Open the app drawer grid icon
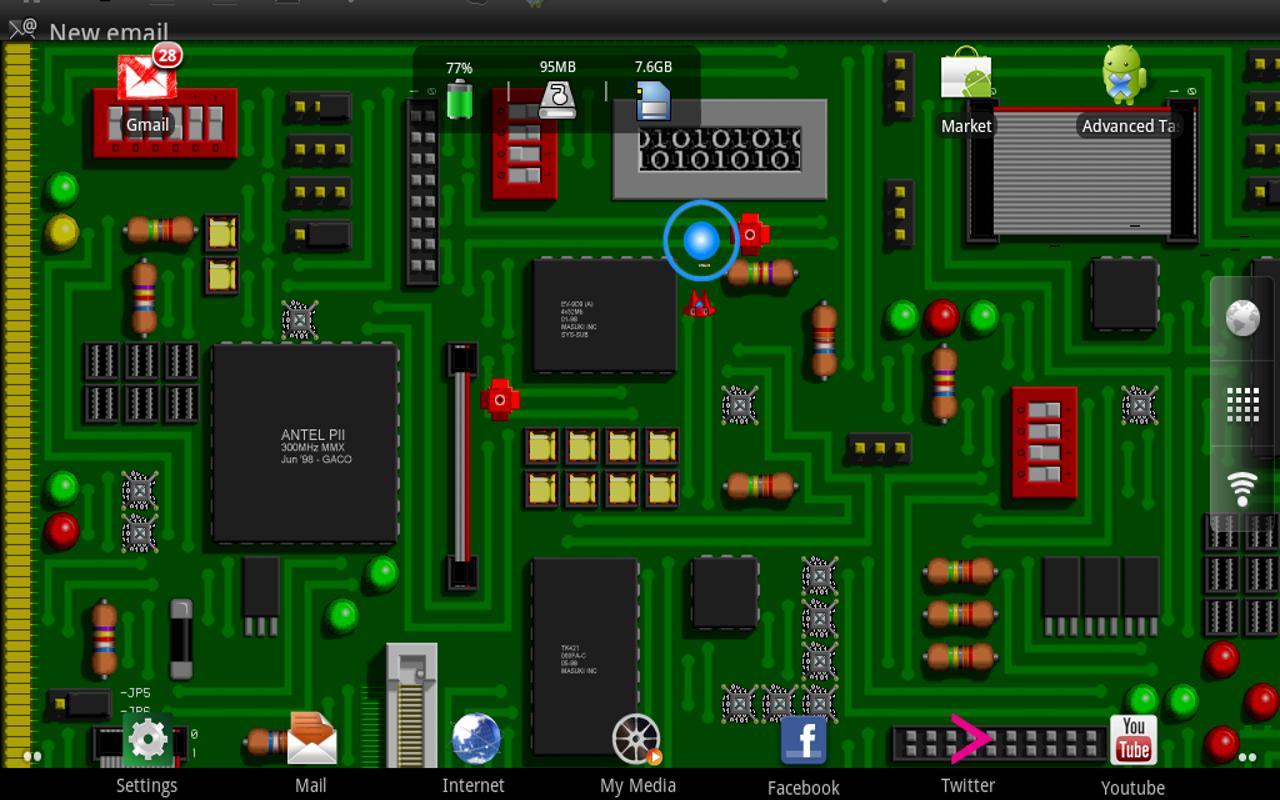1280x800 pixels. click(1242, 404)
